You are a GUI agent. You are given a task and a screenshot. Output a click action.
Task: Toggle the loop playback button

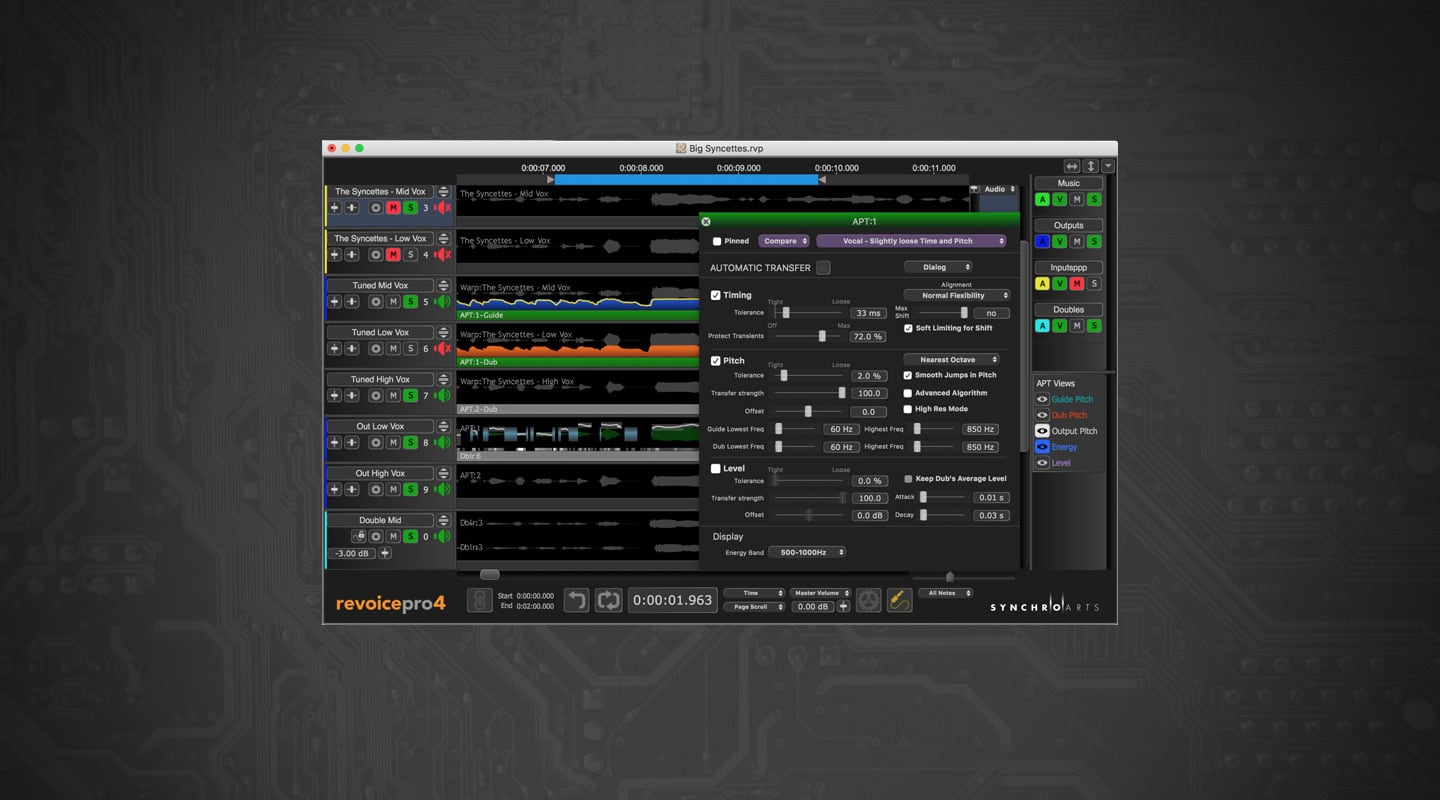608,600
